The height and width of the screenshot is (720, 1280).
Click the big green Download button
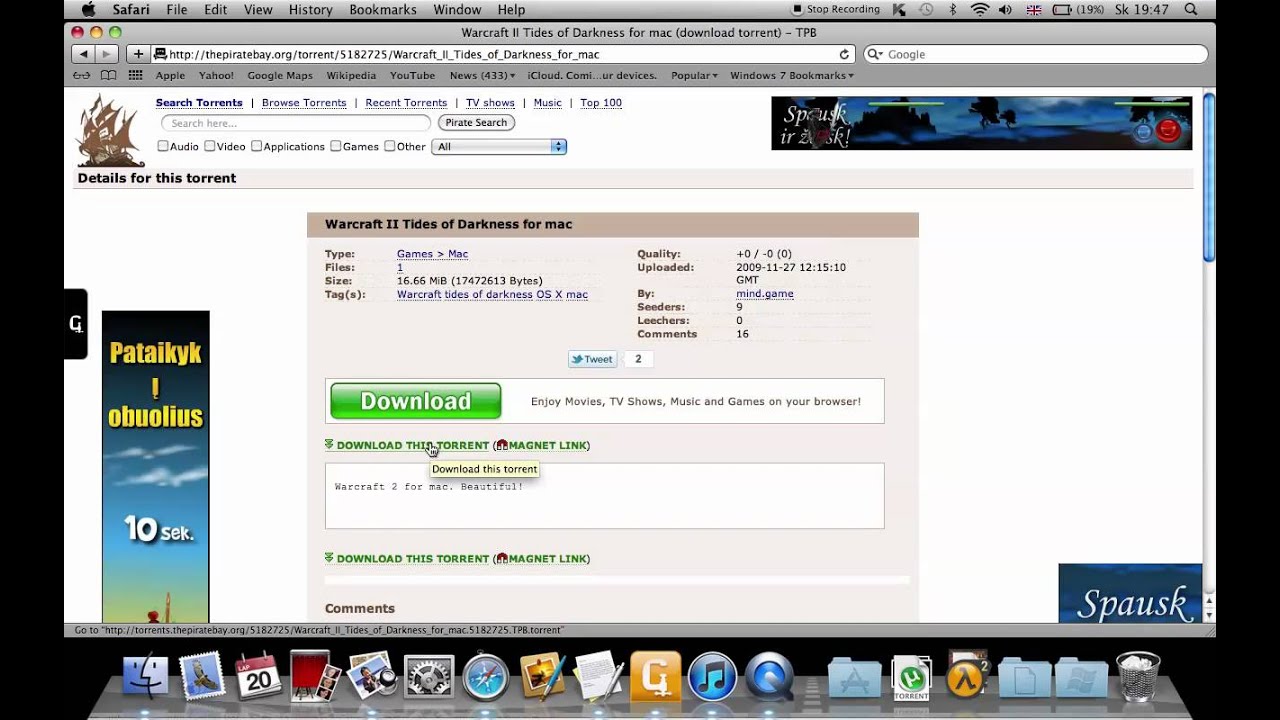415,401
